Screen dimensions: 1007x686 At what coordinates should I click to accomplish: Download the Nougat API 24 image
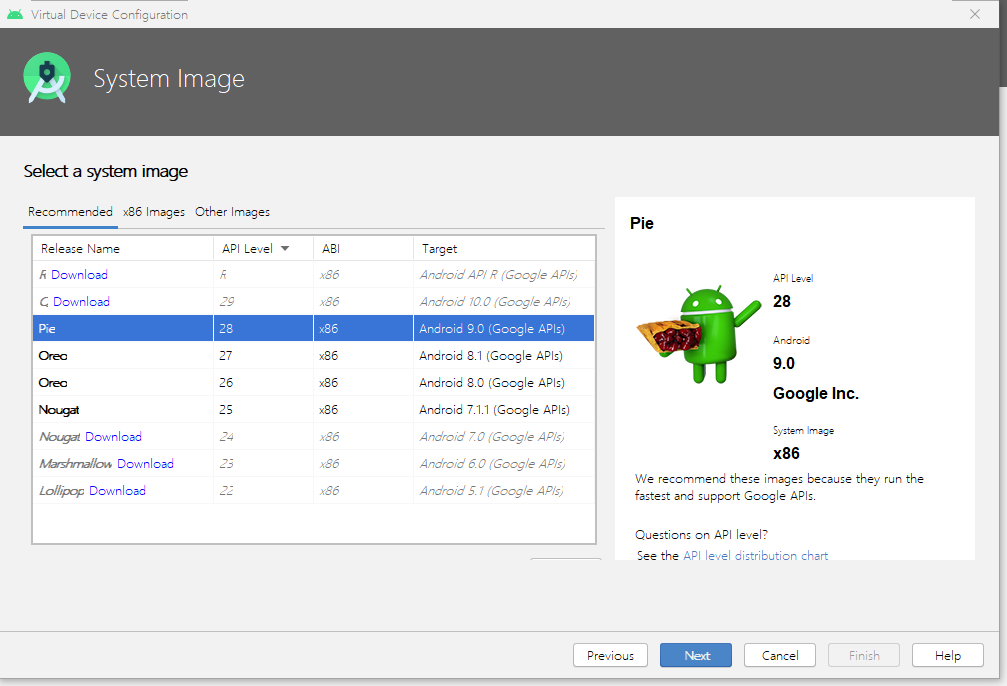point(113,436)
